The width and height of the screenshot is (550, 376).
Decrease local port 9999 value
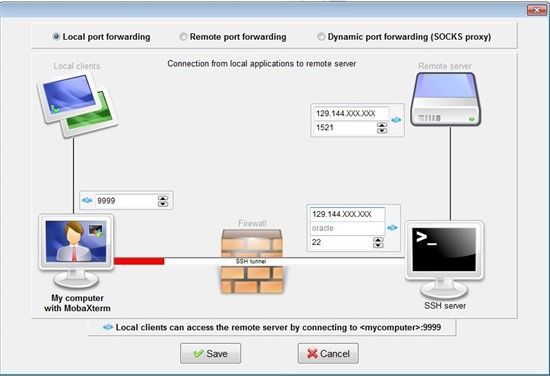(x=163, y=204)
